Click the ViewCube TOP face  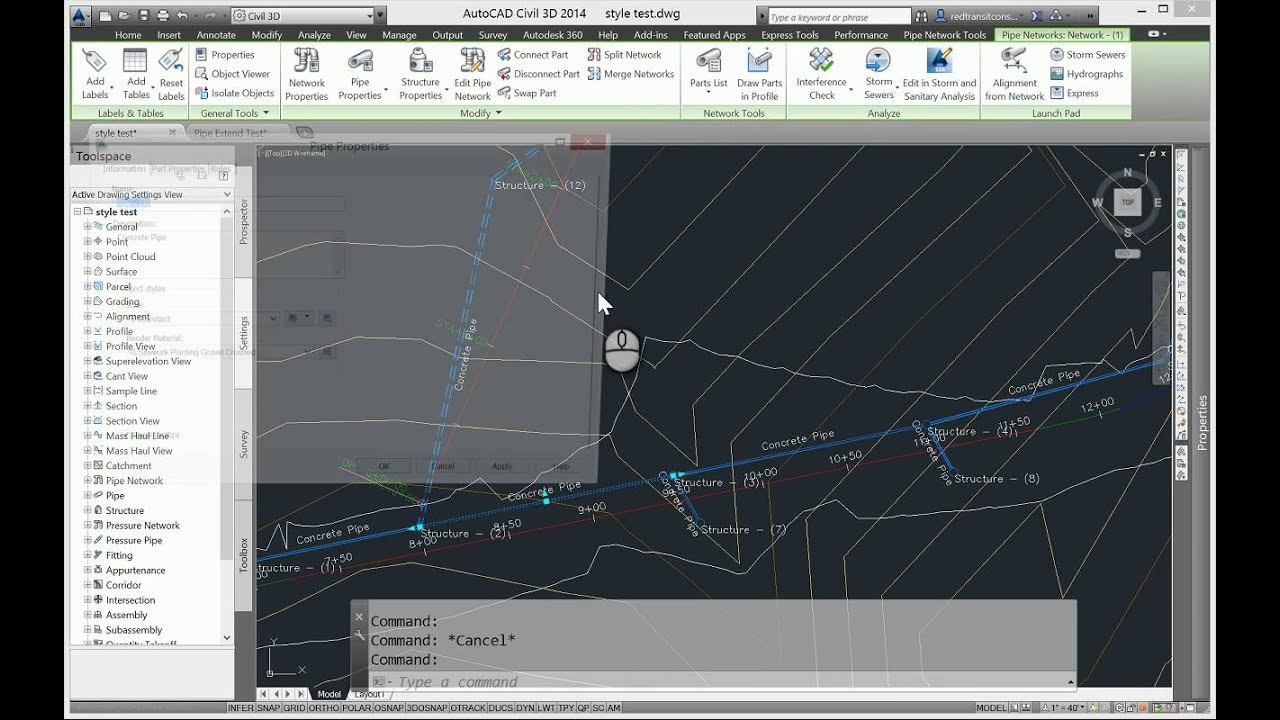click(1128, 202)
